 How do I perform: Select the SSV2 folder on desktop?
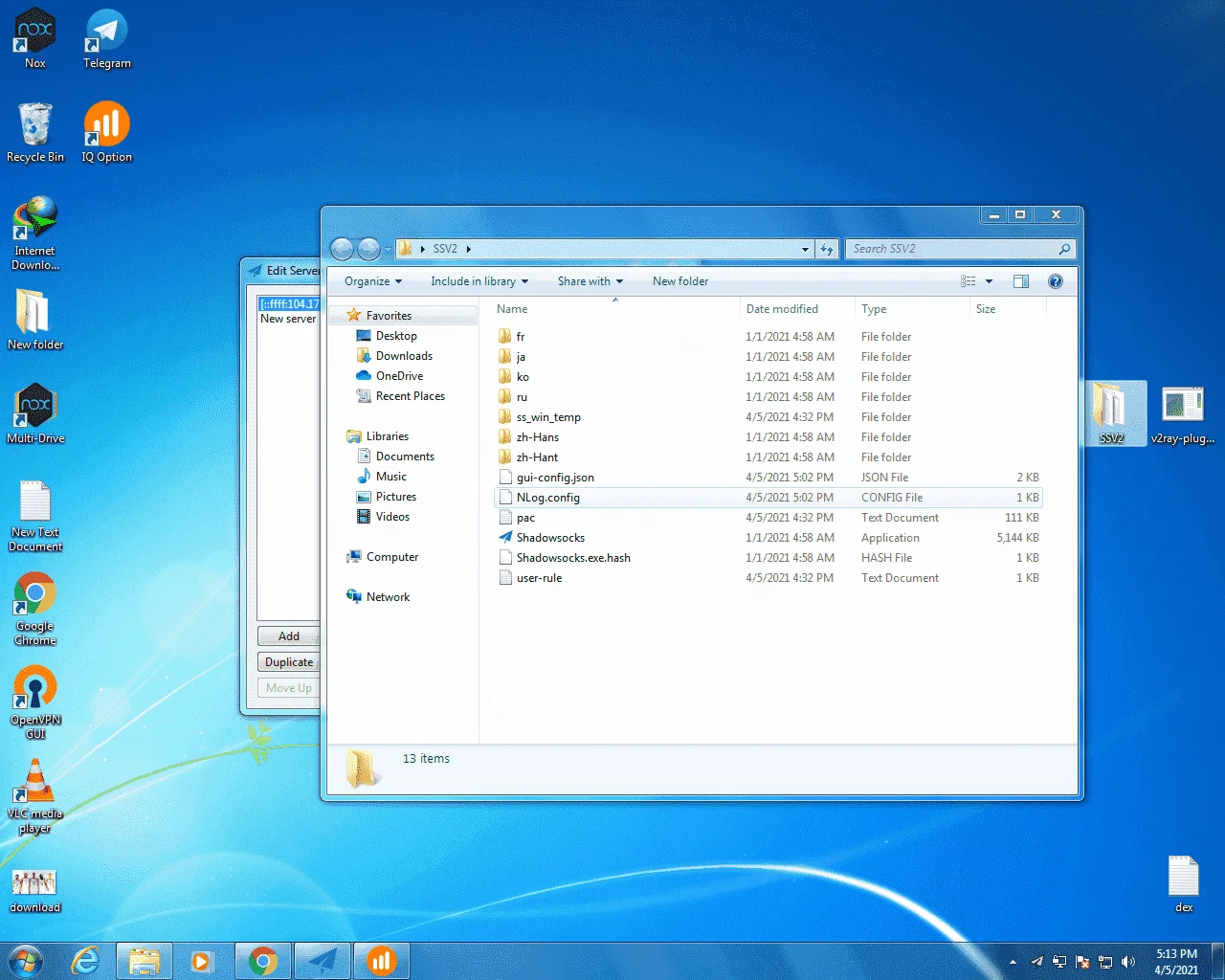1111,413
